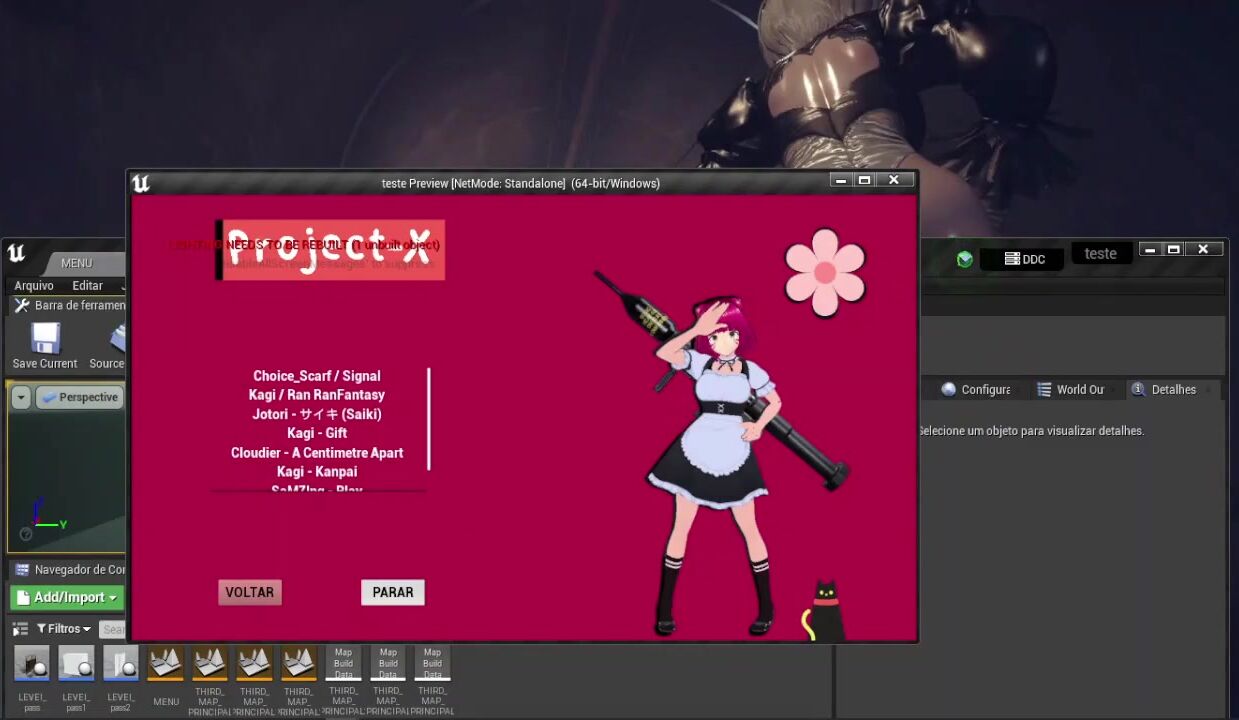Viewport: 1239px width, 720px height.
Task: Open the DDC status indicator
Action: [1024, 259]
